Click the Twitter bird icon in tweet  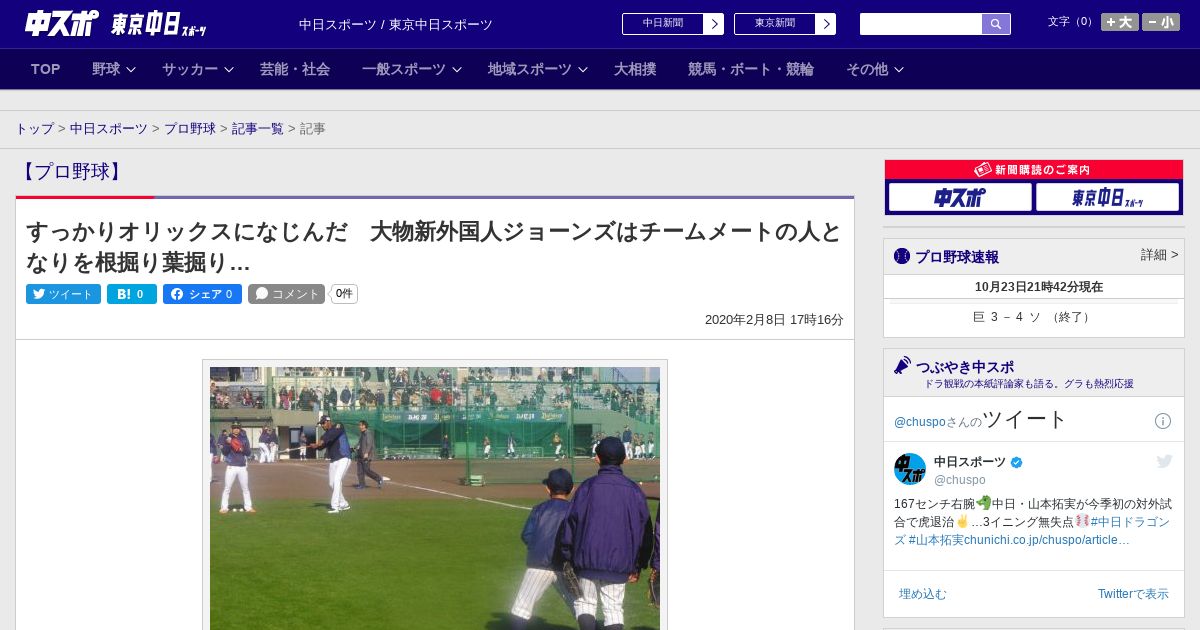tap(1164, 461)
